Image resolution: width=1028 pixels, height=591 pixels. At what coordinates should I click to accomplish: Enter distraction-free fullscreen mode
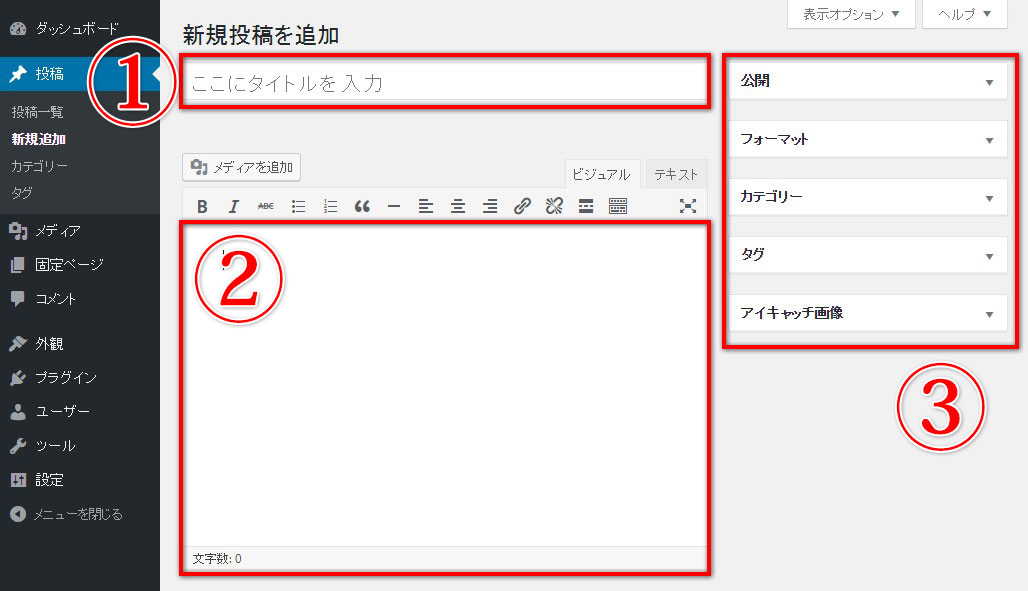[688, 205]
